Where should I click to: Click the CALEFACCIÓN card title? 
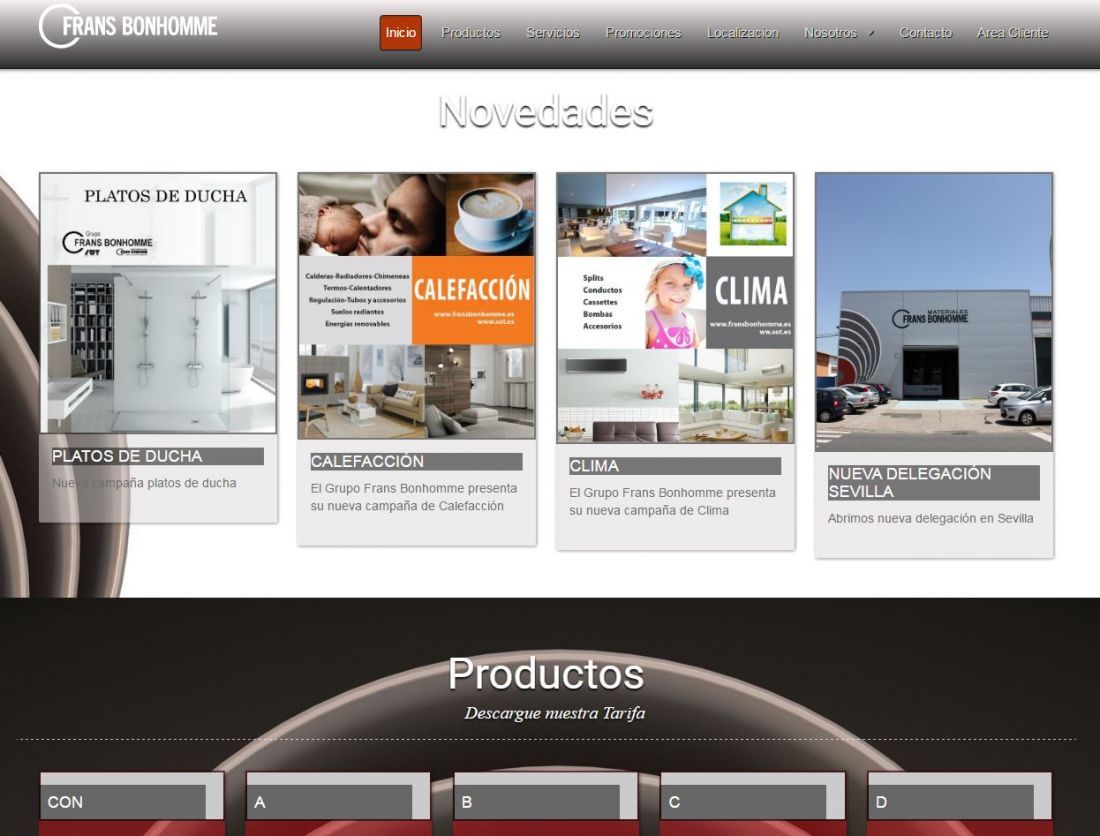point(417,461)
